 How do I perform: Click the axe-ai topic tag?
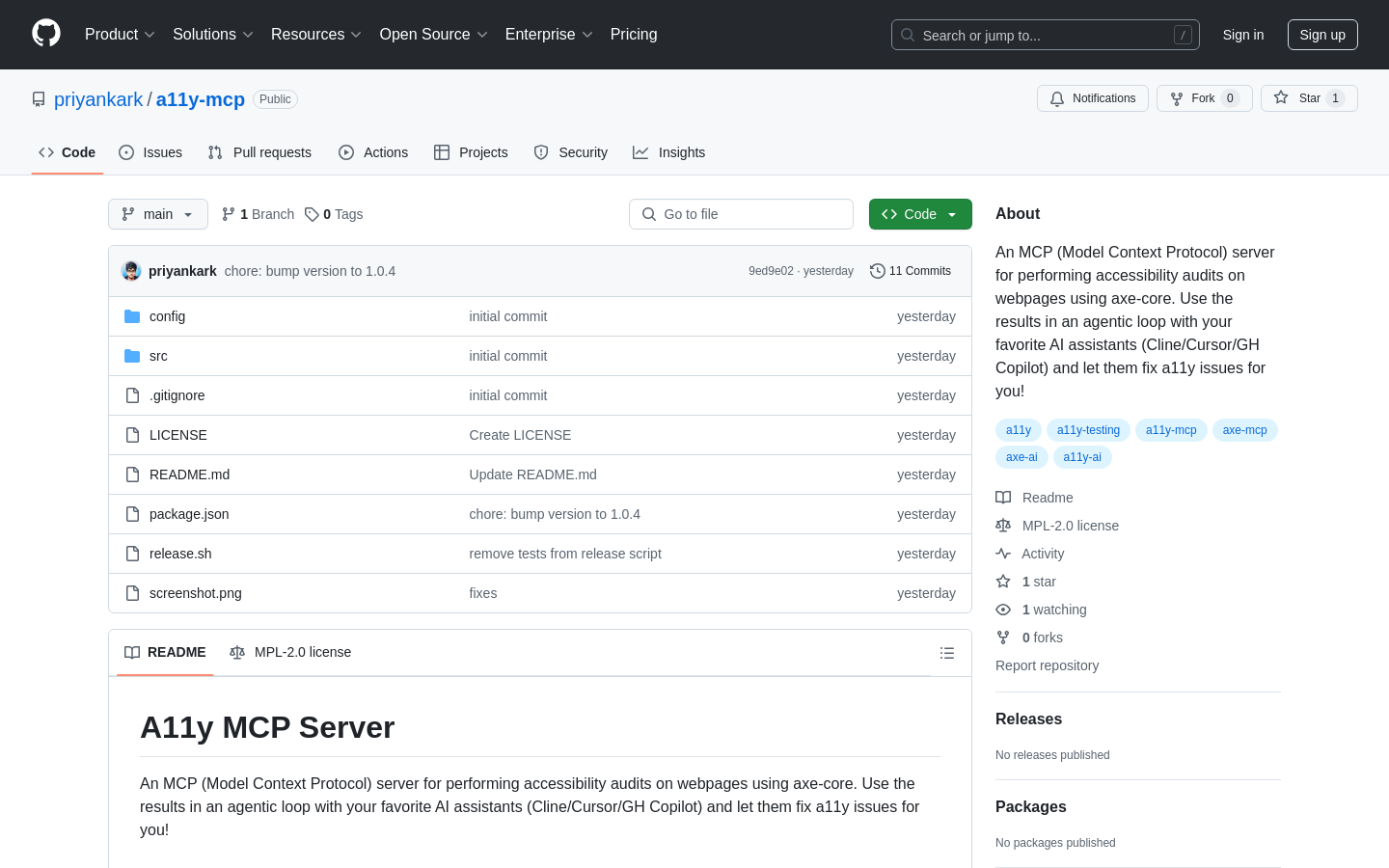click(x=1021, y=457)
